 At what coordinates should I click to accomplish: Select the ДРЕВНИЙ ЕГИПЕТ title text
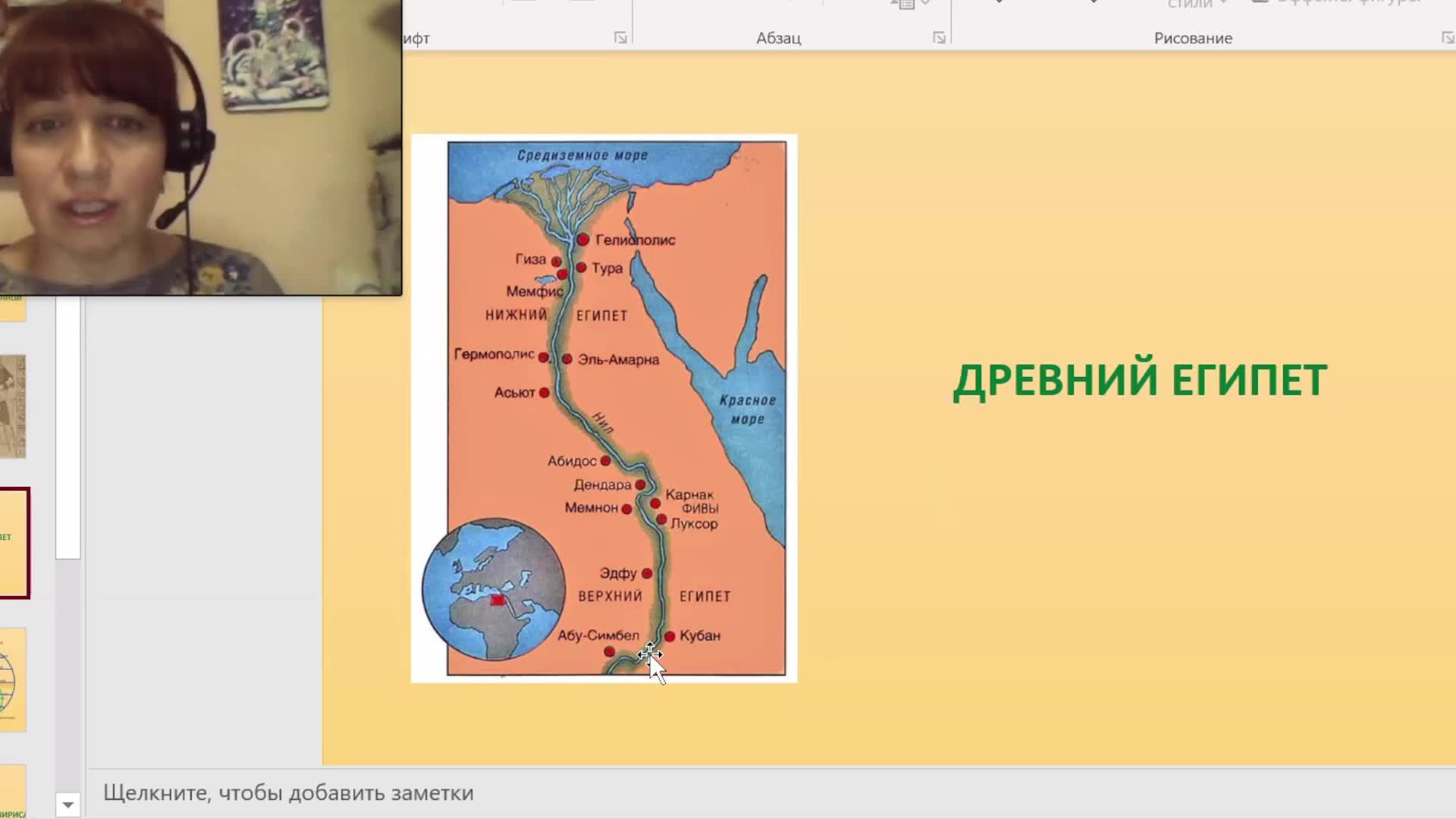(1139, 380)
